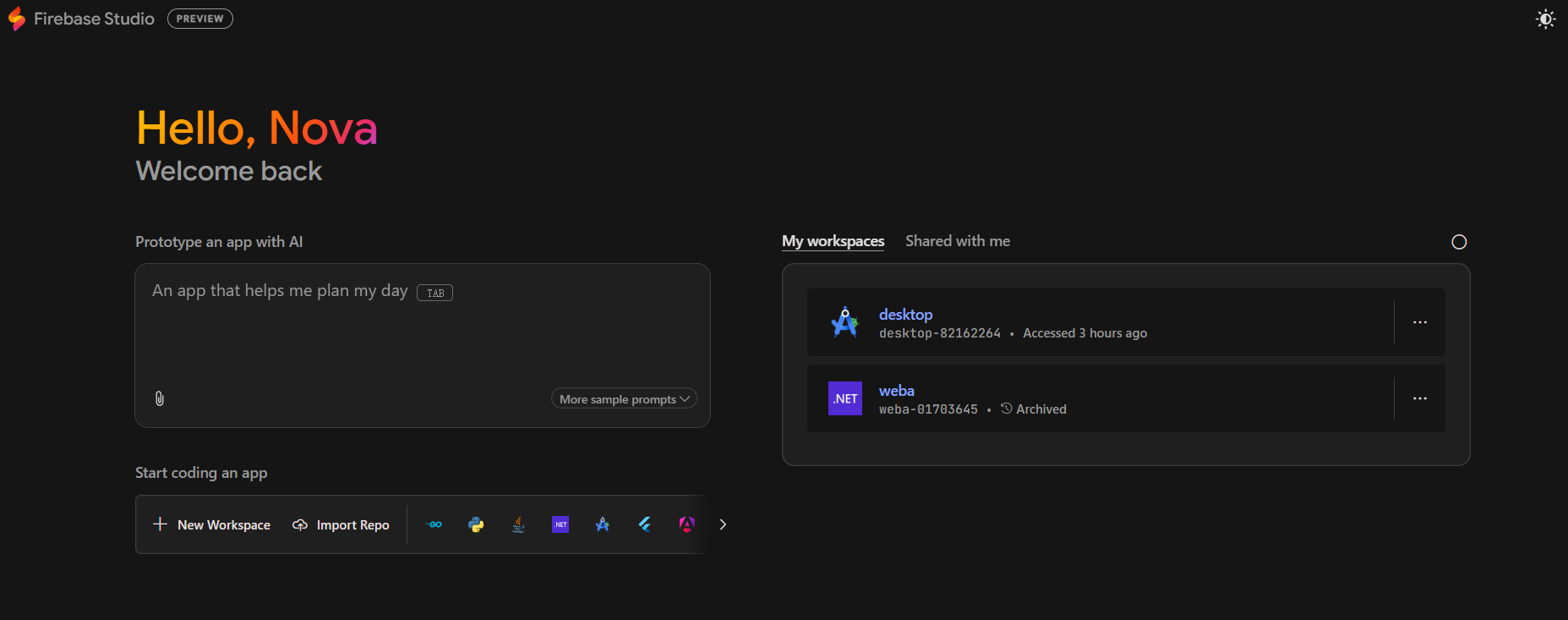Click the archived clock icon on weba
This screenshot has height=620, width=1568.
1006,409
